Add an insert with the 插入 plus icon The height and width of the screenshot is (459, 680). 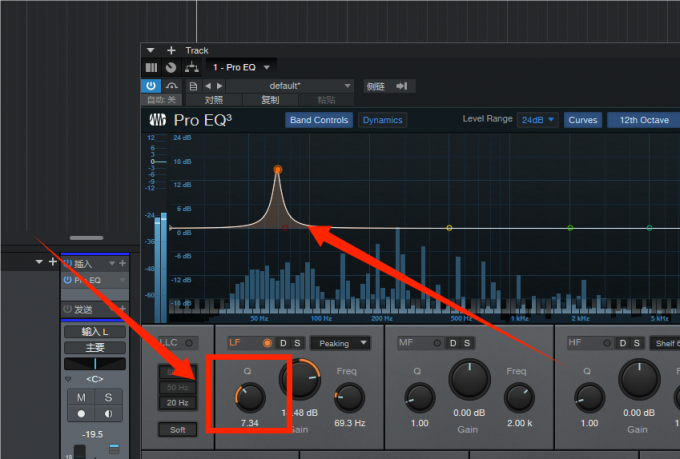[x=122, y=263]
